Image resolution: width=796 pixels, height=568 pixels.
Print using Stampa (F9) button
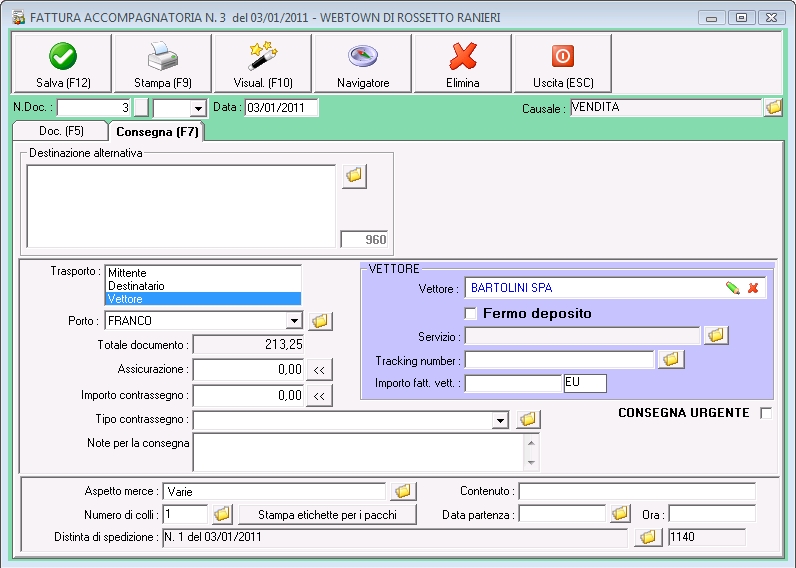point(163,63)
